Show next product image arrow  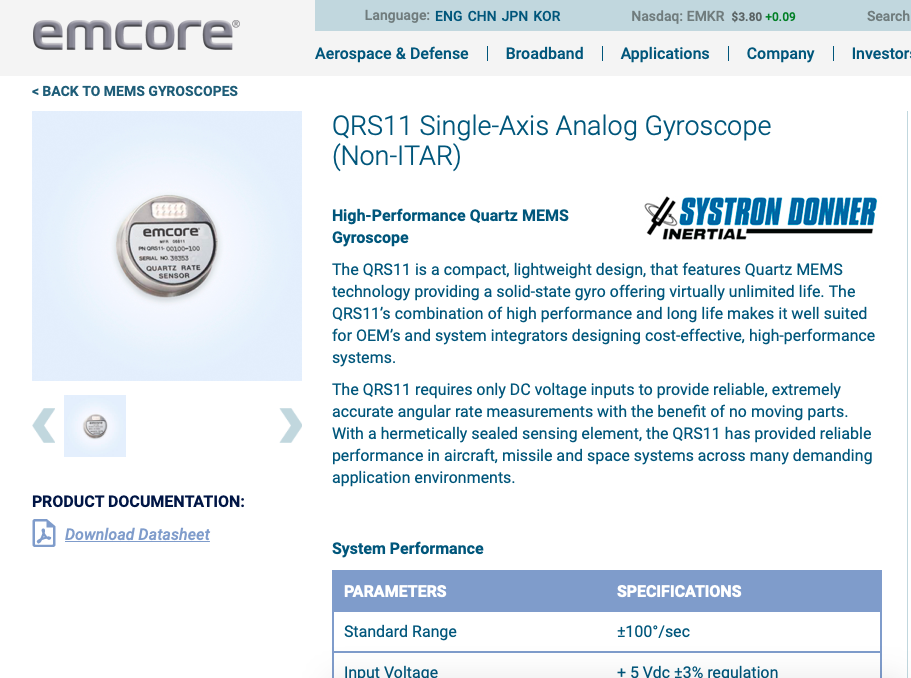(x=290, y=425)
